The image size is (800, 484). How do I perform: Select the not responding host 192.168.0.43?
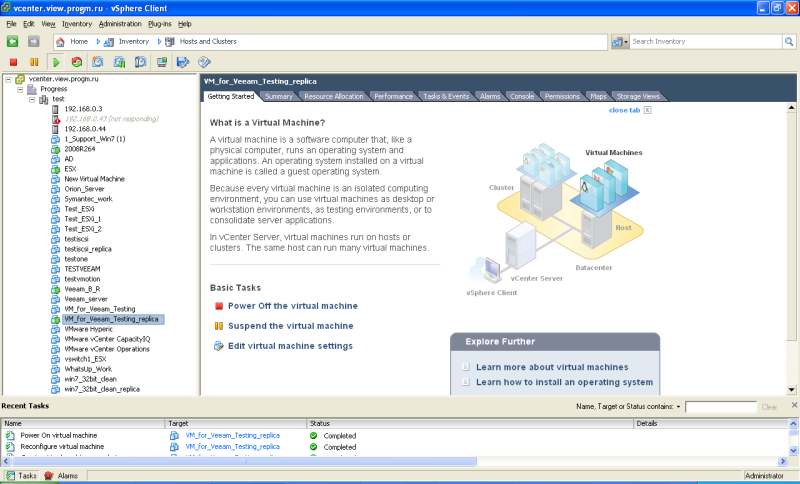click(111, 119)
